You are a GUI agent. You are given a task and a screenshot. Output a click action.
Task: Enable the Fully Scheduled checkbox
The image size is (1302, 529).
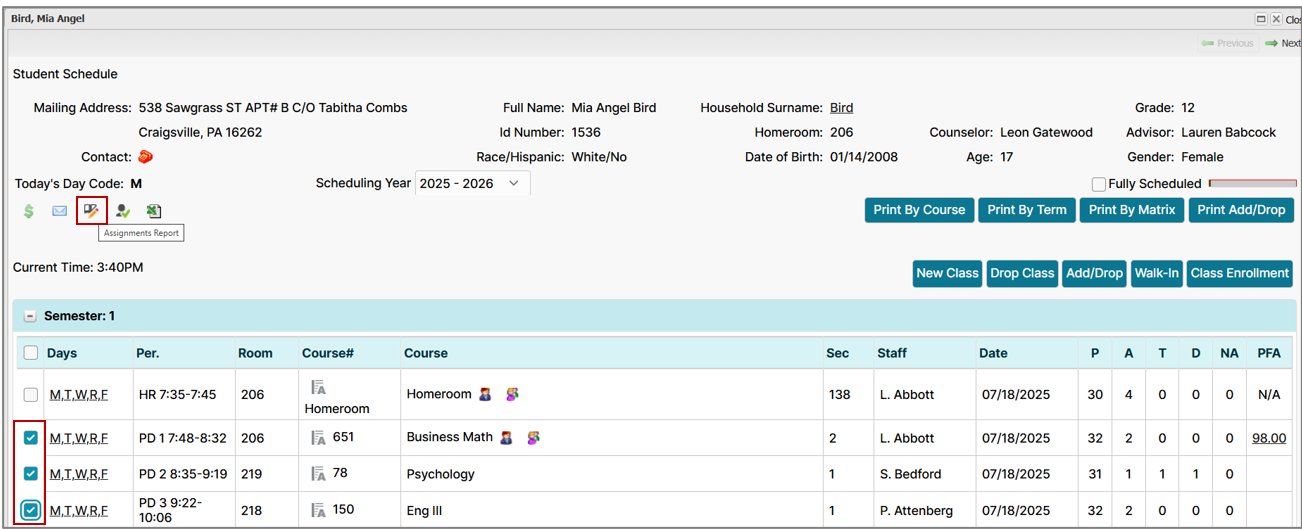tap(1099, 184)
